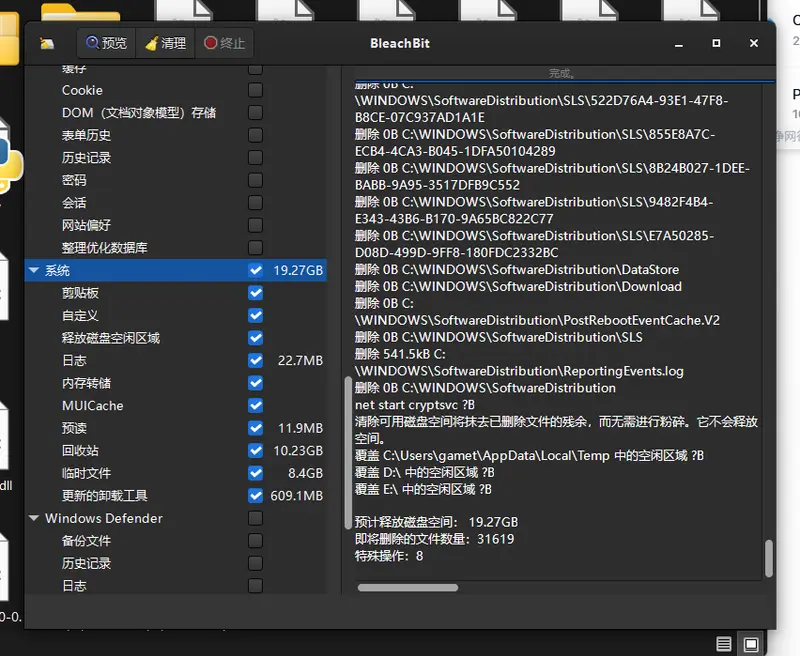Select the 整理优化数据库 item
The width and height of the screenshot is (800, 656).
[105, 248]
